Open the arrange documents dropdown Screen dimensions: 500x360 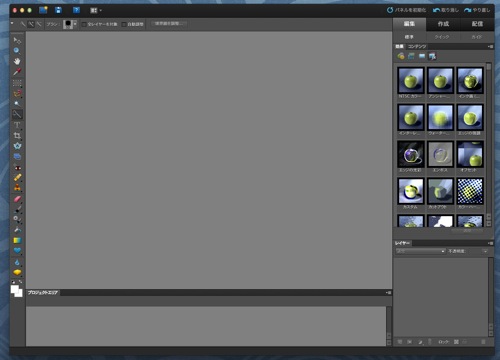[96, 11]
